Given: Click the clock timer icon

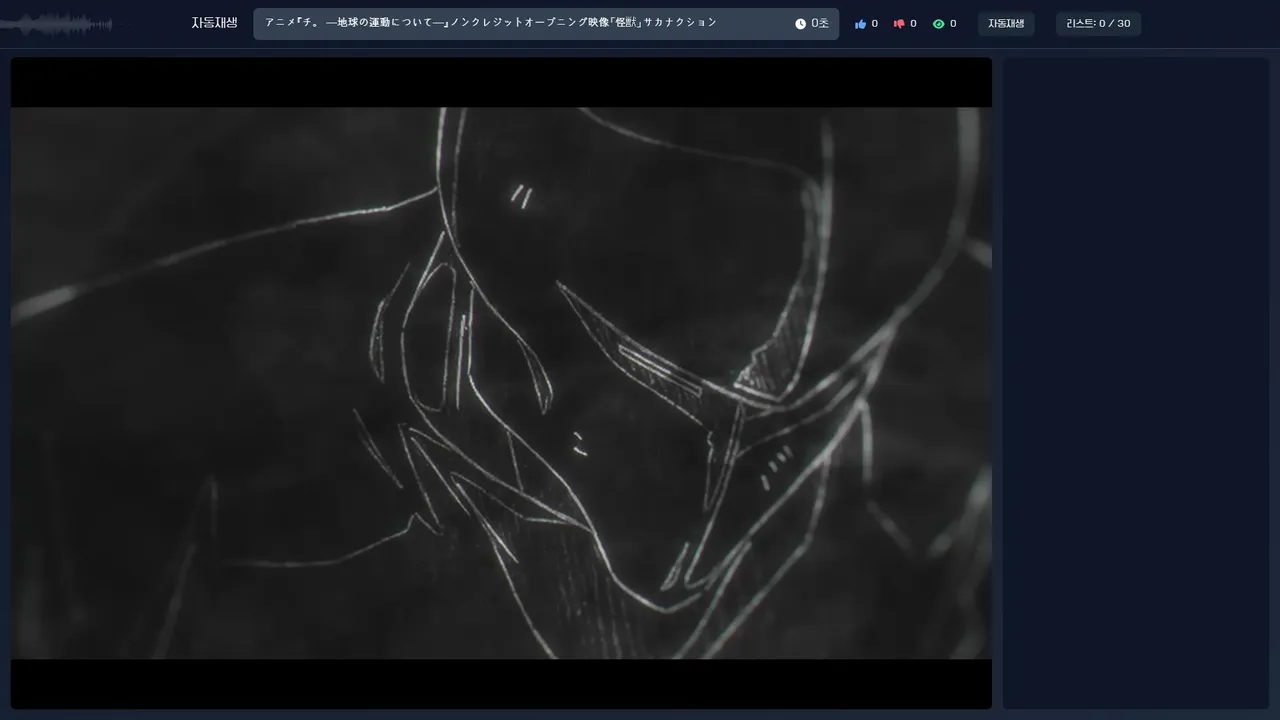Looking at the screenshot, I should [x=800, y=24].
